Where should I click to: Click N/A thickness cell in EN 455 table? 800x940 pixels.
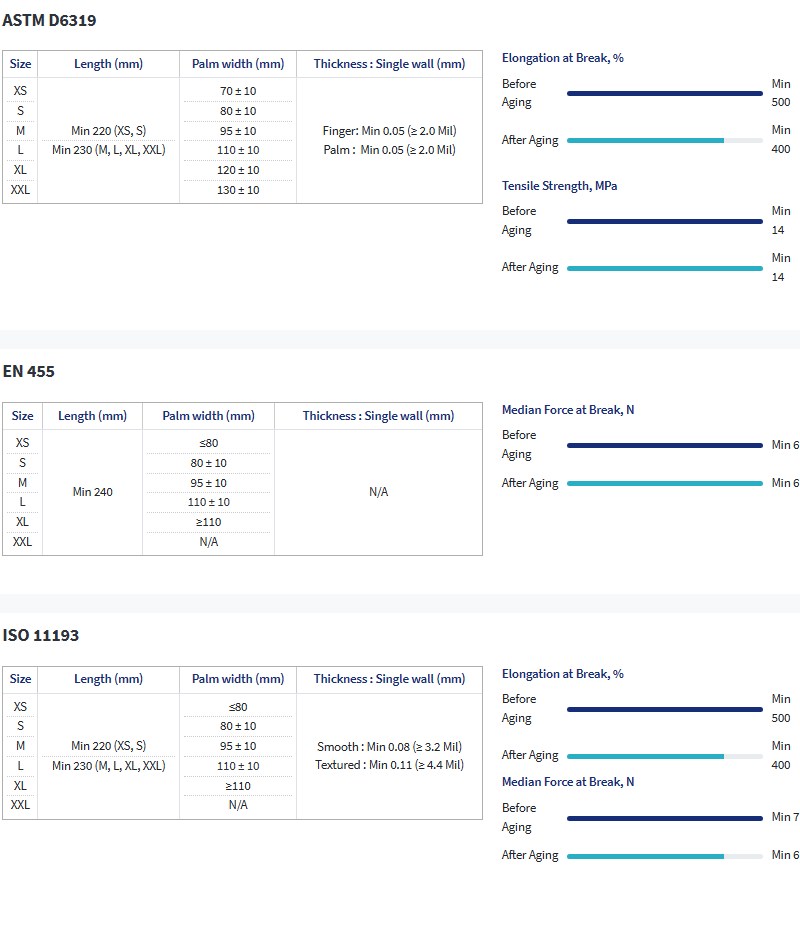point(378,492)
